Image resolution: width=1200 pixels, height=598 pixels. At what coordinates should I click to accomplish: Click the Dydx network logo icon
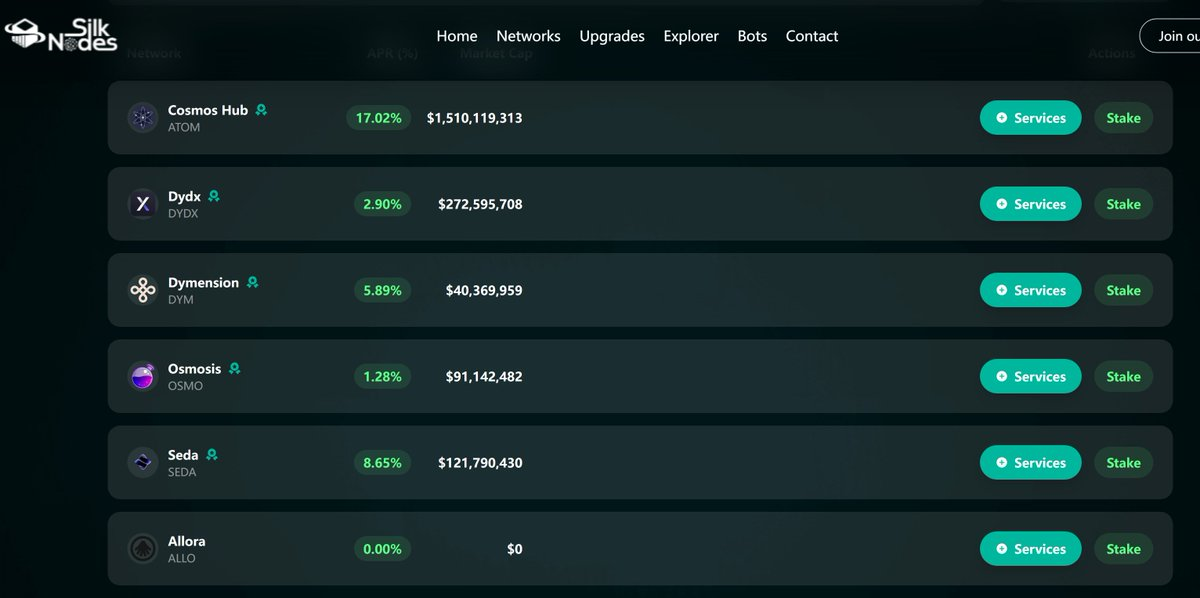[x=143, y=204]
